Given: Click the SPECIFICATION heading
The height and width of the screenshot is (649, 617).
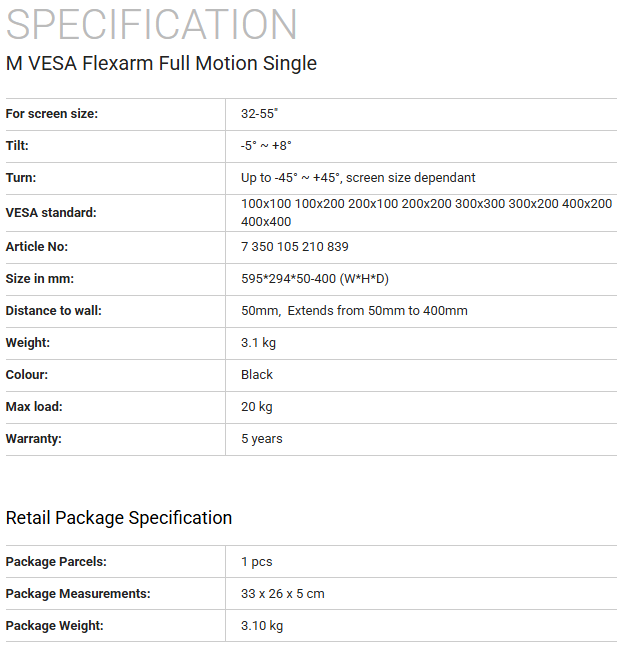Looking at the screenshot, I should coord(152,24).
